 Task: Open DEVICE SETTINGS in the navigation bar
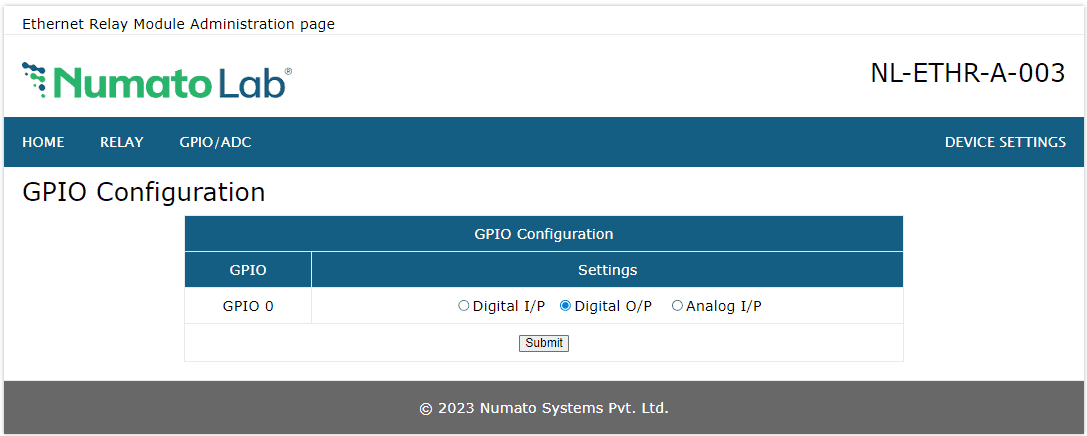(1005, 142)
